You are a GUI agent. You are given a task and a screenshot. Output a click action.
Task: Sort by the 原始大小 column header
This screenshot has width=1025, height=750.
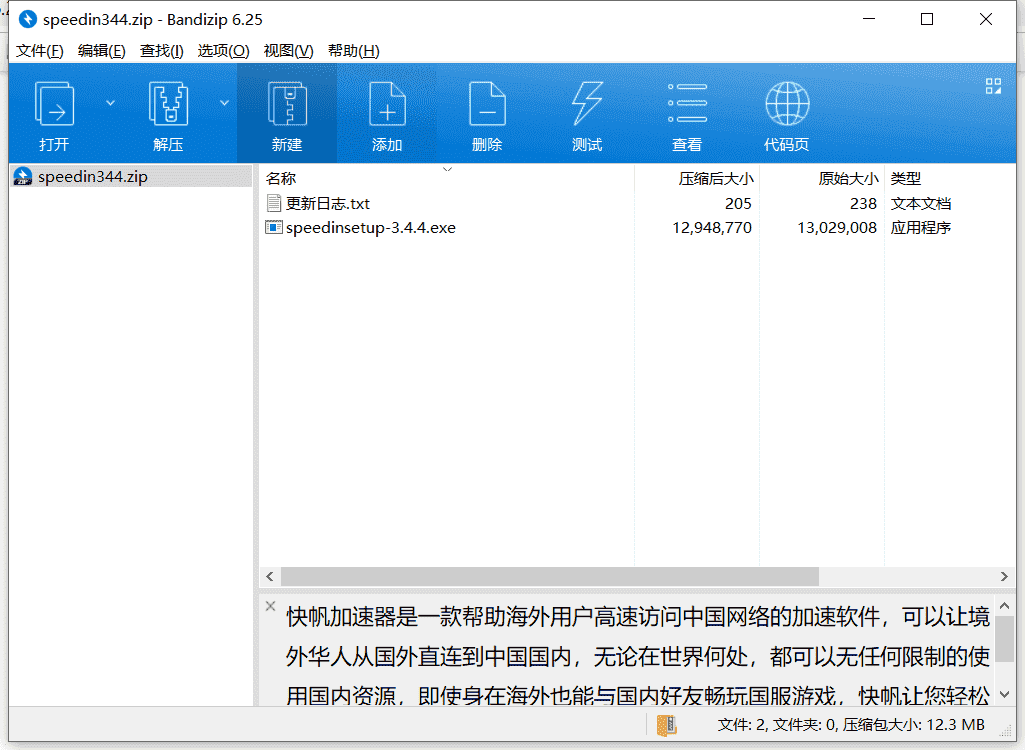tap(822, 179)
